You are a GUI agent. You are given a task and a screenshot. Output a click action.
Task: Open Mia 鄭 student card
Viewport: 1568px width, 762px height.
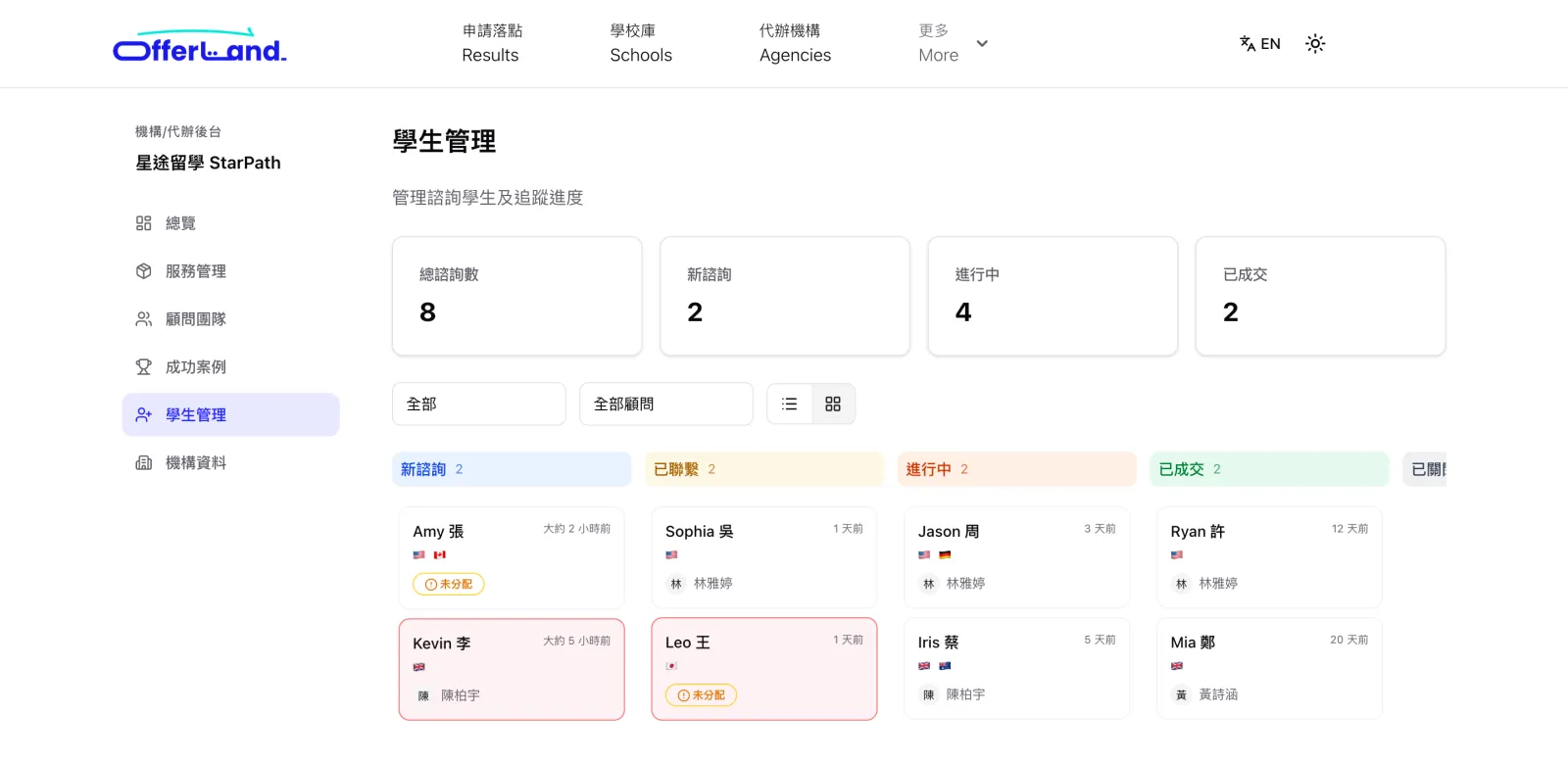(1269, 669)
